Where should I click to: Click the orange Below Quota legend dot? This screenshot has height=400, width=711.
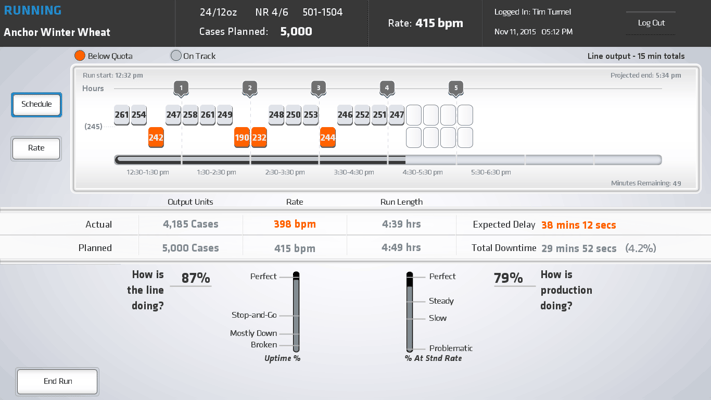[80, 56]
